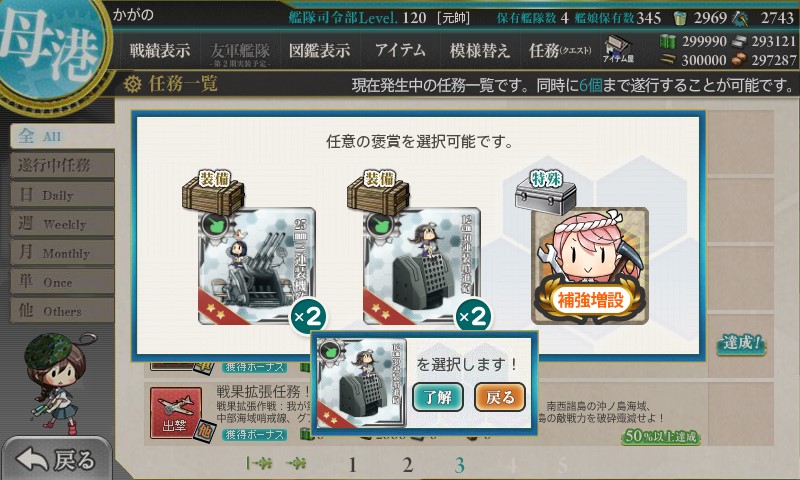Filter quests by Daily tab

tap(62, 194)
